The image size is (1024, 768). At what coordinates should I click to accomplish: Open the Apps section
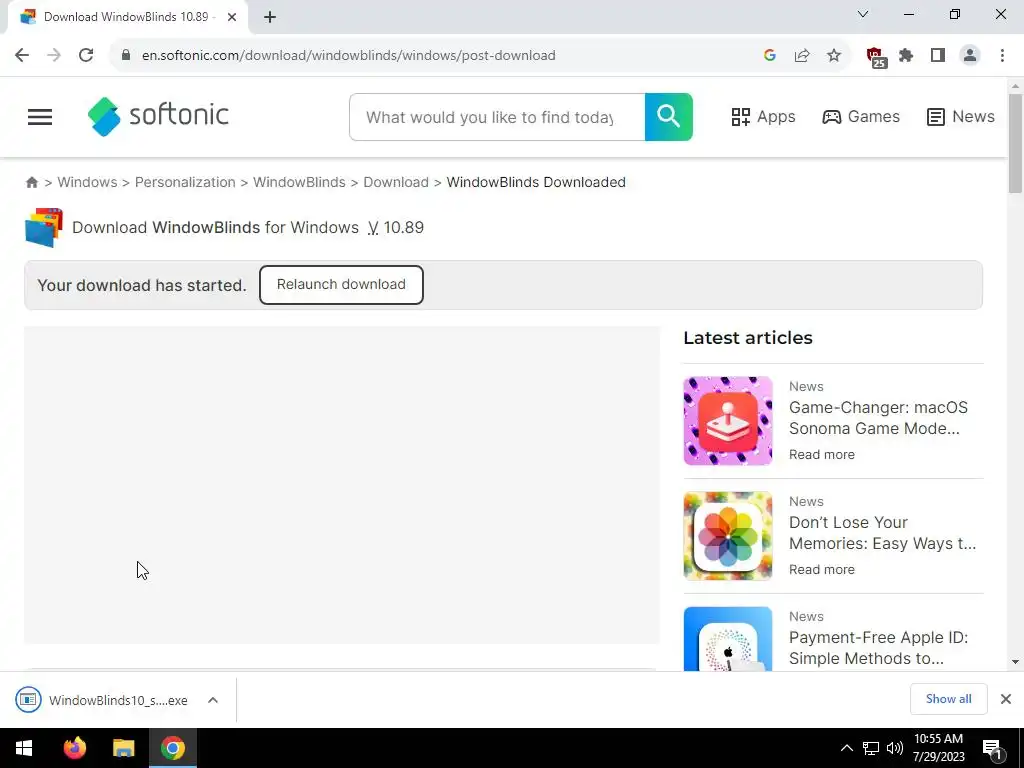763,117
